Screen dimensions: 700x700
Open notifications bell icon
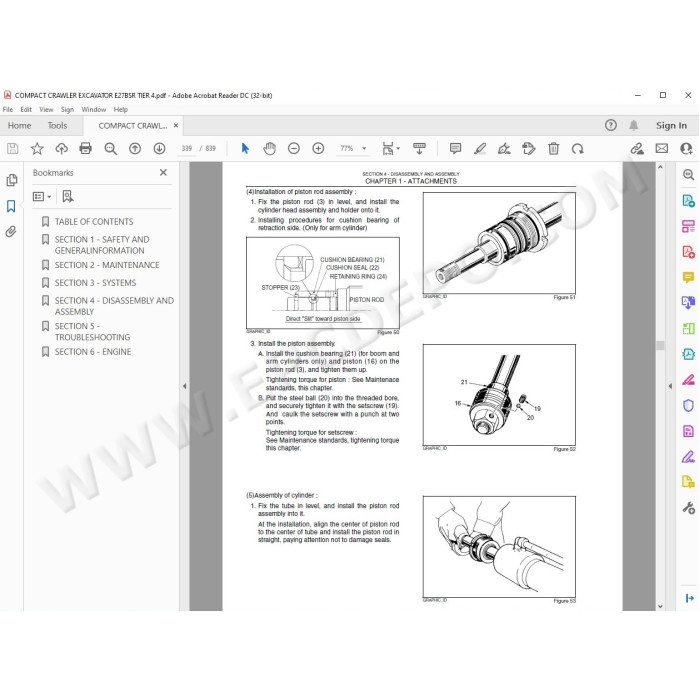633,125
